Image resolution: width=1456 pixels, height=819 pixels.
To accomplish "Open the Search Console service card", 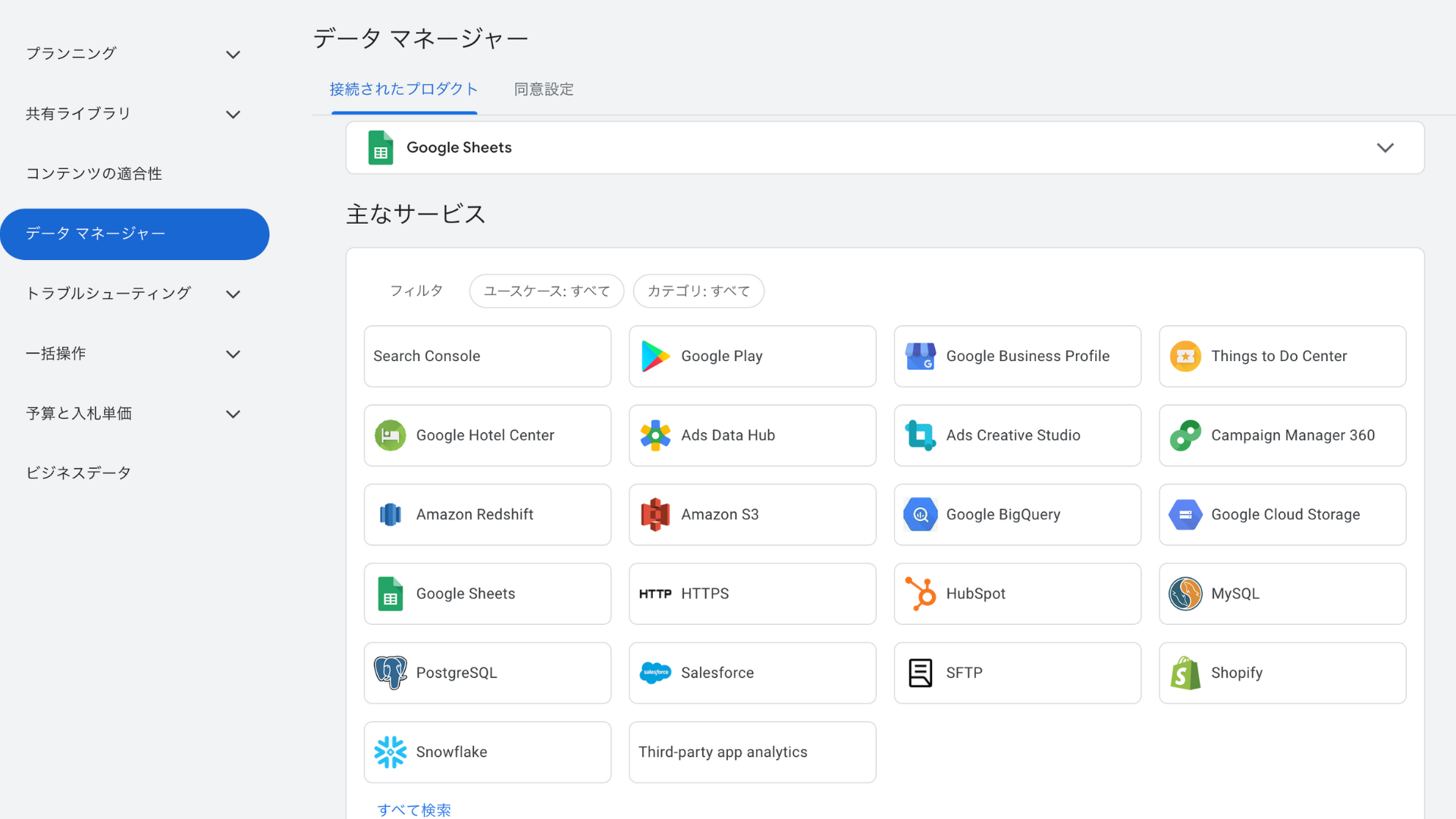I will pos(487,356).
